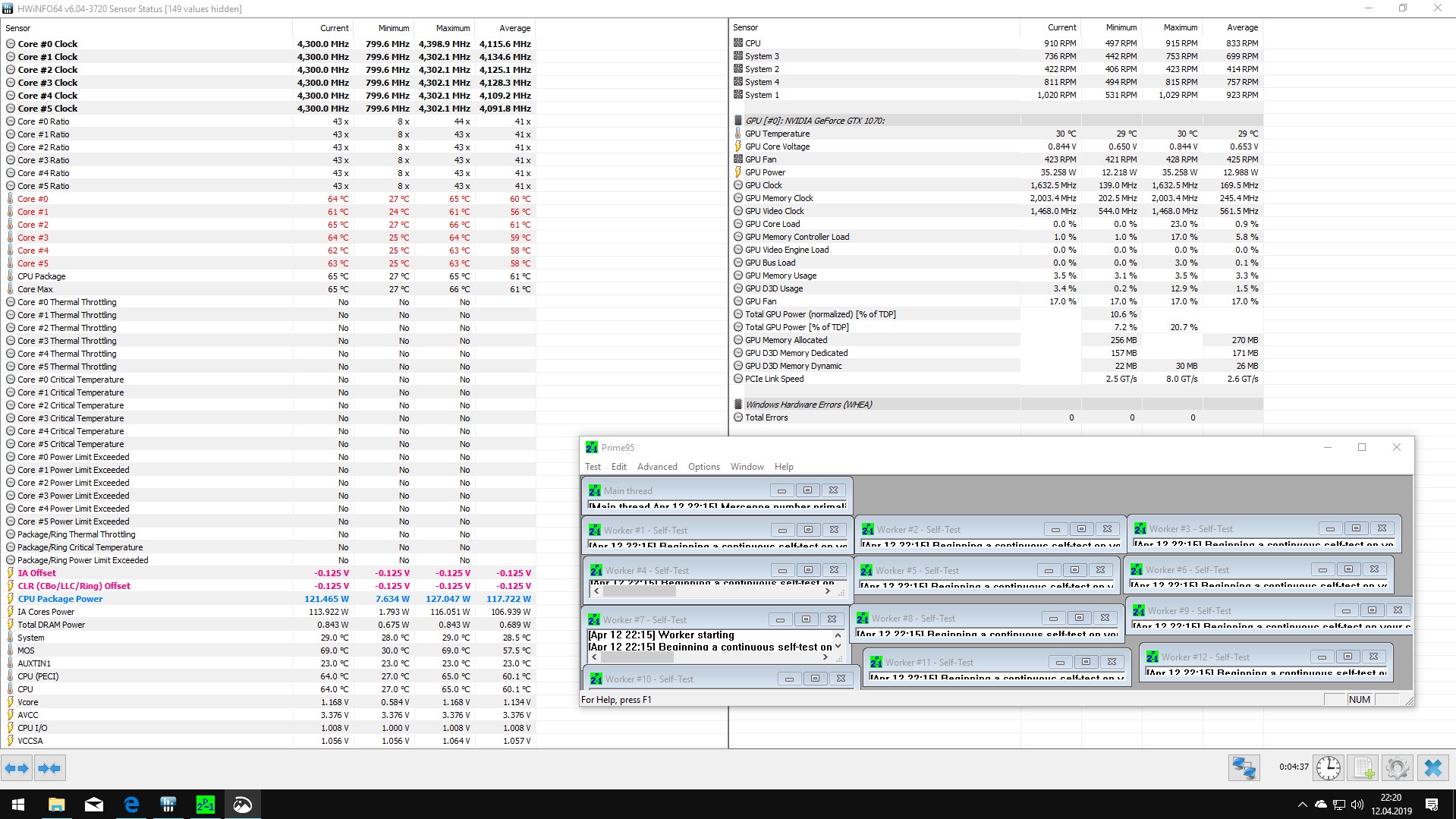Viewport: 1456px width, 819px height.
Task: Click the Worker #7 horizontal scrollbar right arrow
Action: 826,657
